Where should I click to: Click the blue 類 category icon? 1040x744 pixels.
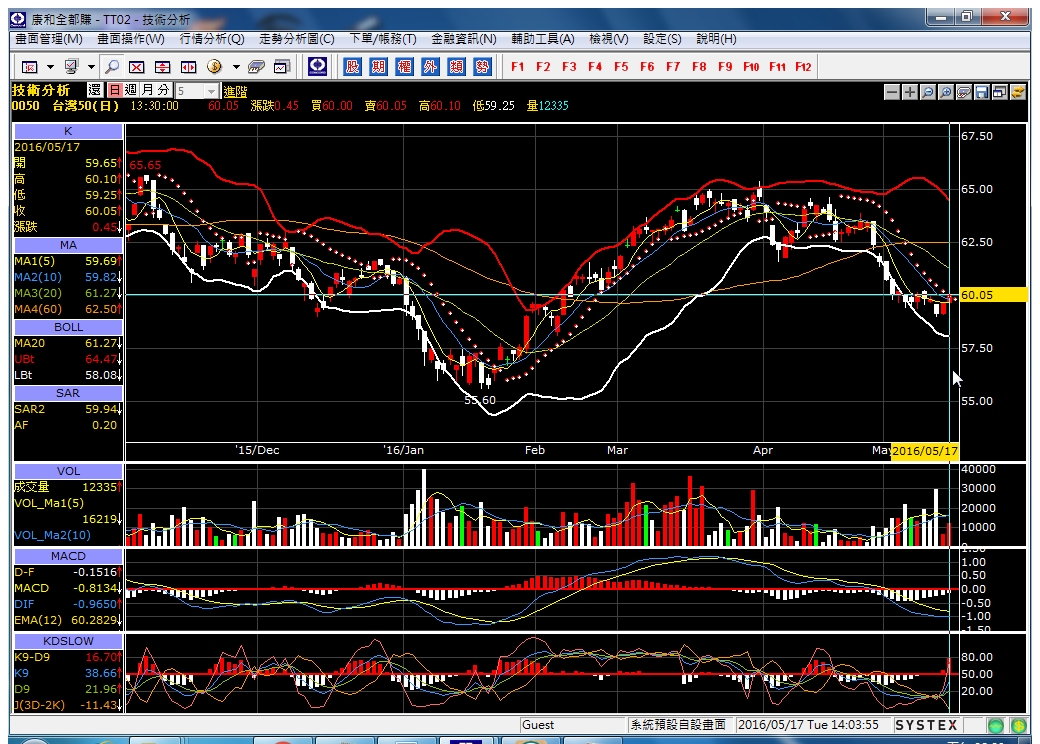coord(456,66)
